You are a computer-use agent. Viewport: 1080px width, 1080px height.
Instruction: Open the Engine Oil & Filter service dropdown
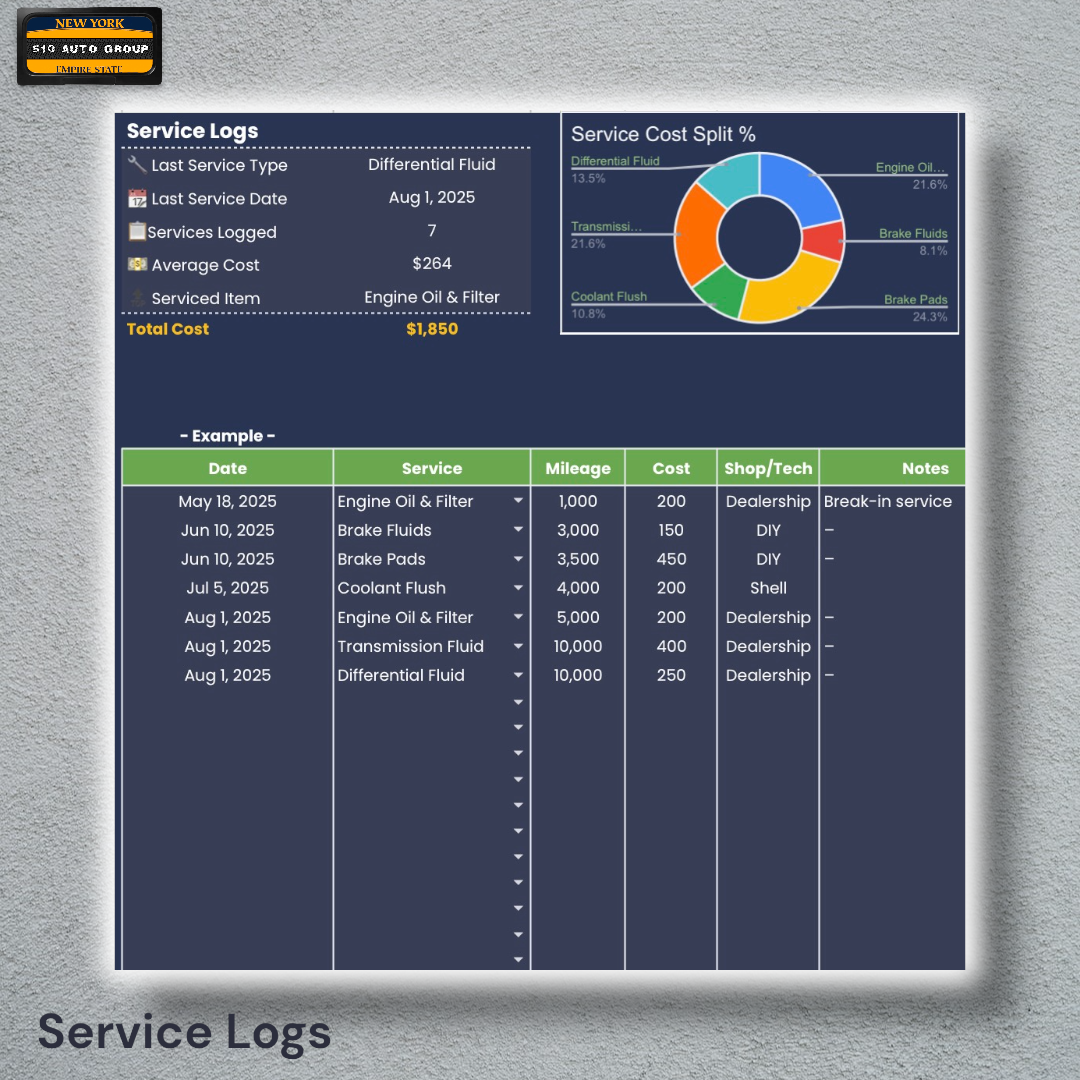518,501
